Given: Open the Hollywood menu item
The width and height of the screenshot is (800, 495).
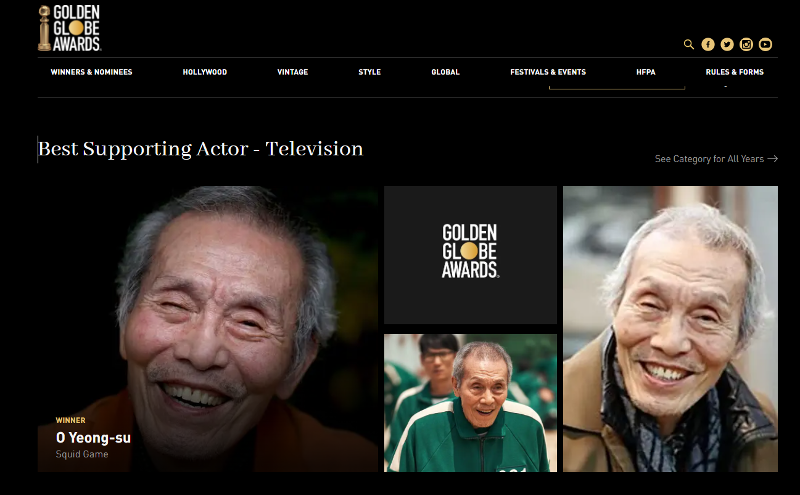Looking at the screenshot, I should tap(205, 72).
